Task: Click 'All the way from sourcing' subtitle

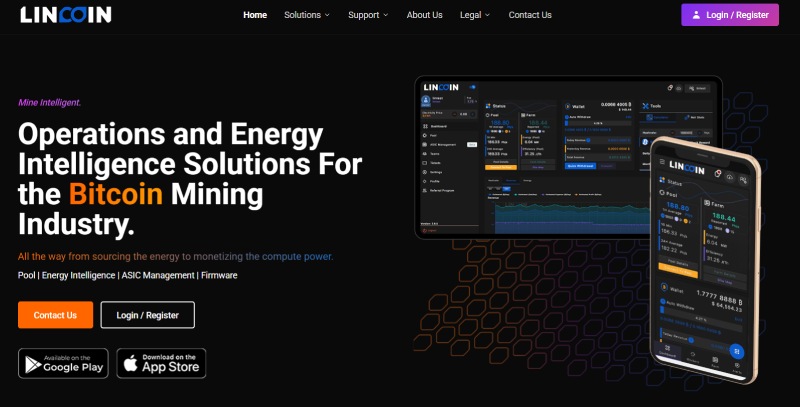Action: pyautogui.click(x=176, y=257)
